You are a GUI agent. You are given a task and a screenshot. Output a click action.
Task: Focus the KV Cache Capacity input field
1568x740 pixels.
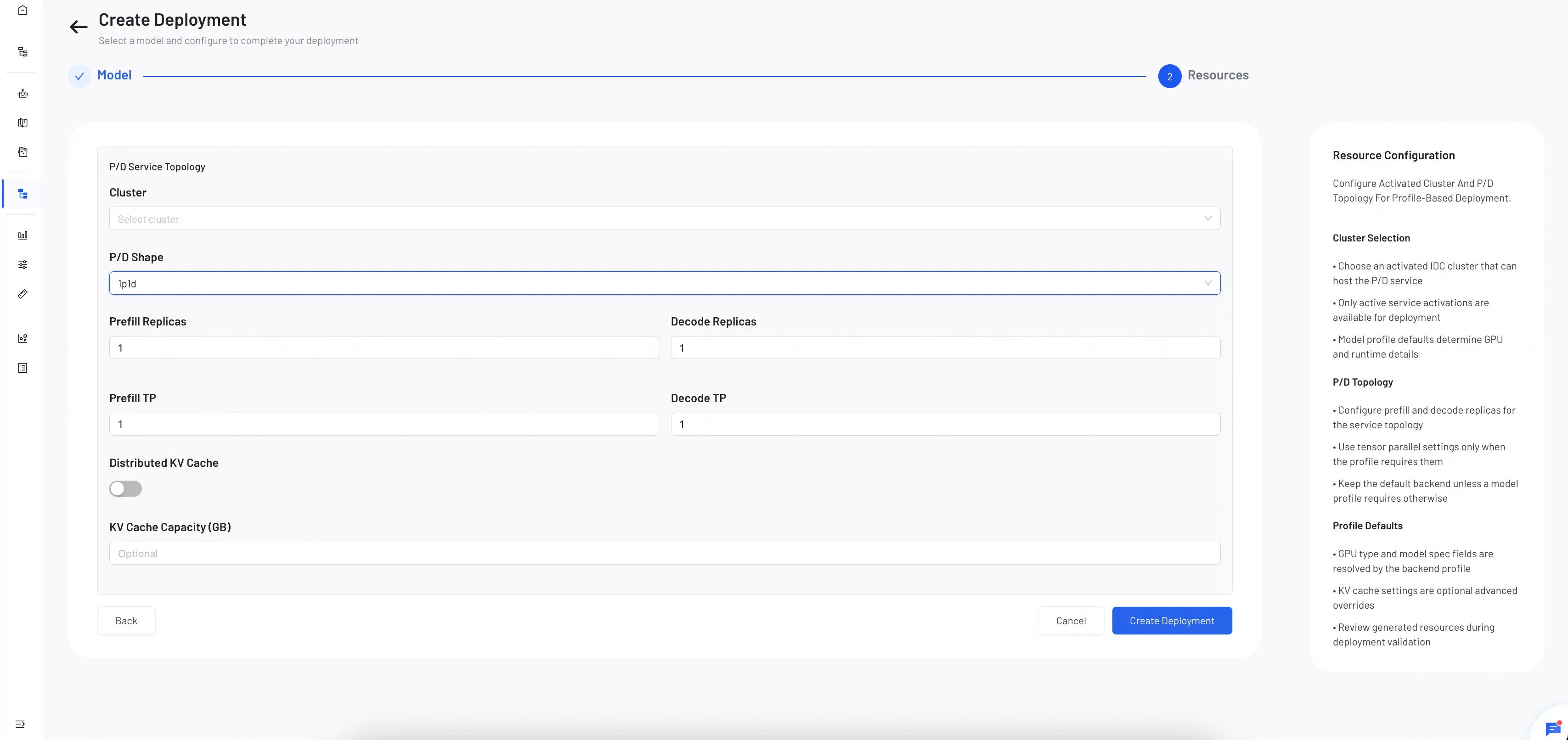665,553
